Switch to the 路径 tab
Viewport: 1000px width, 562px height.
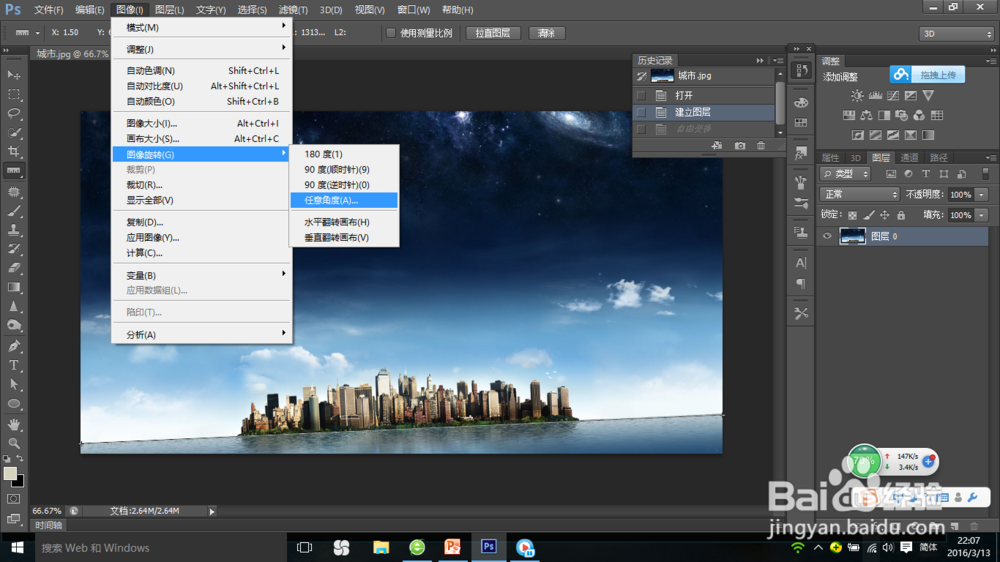[x=938, y=158]
